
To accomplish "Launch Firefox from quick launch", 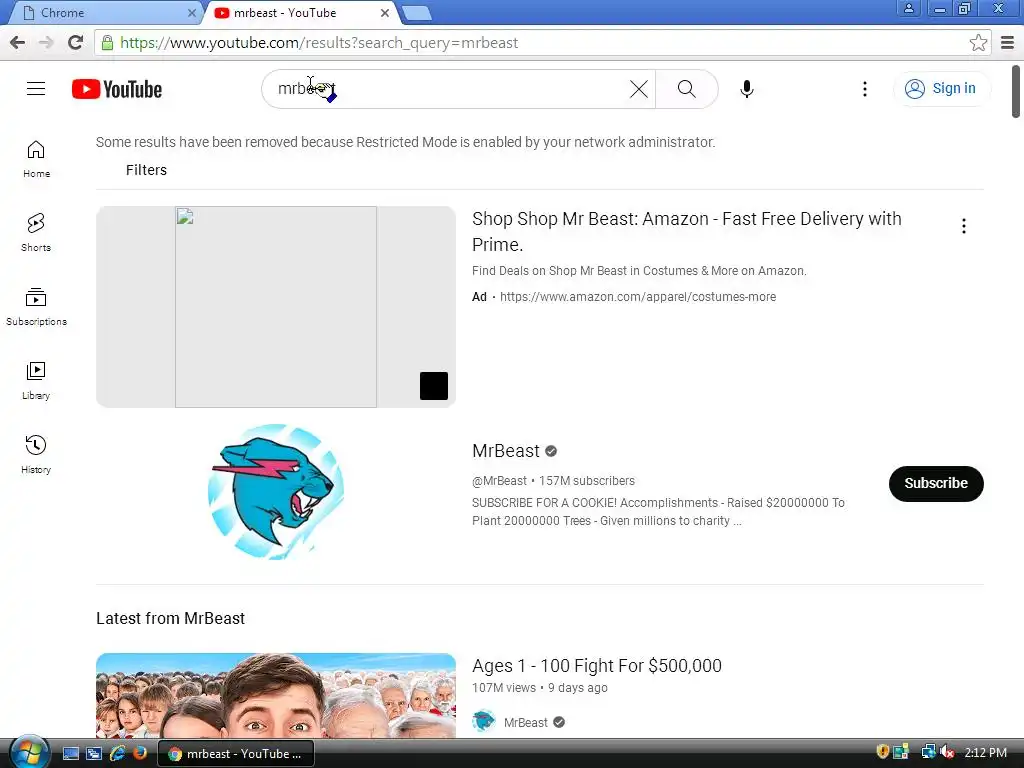I will click(140, 753).
